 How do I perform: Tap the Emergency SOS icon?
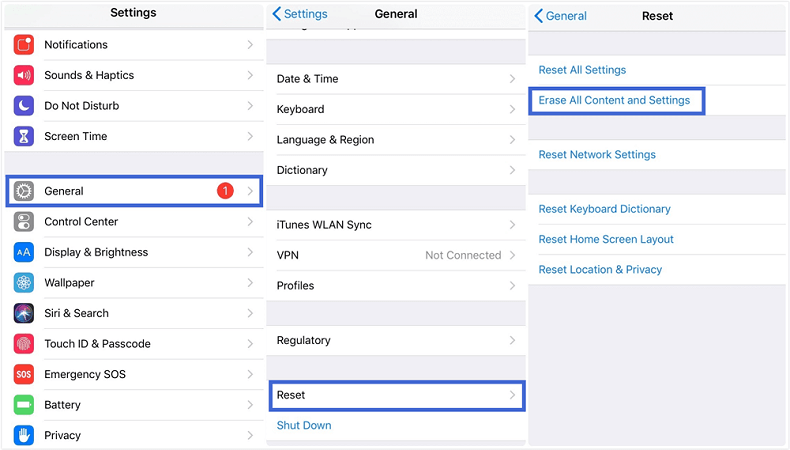pos(24,374)
